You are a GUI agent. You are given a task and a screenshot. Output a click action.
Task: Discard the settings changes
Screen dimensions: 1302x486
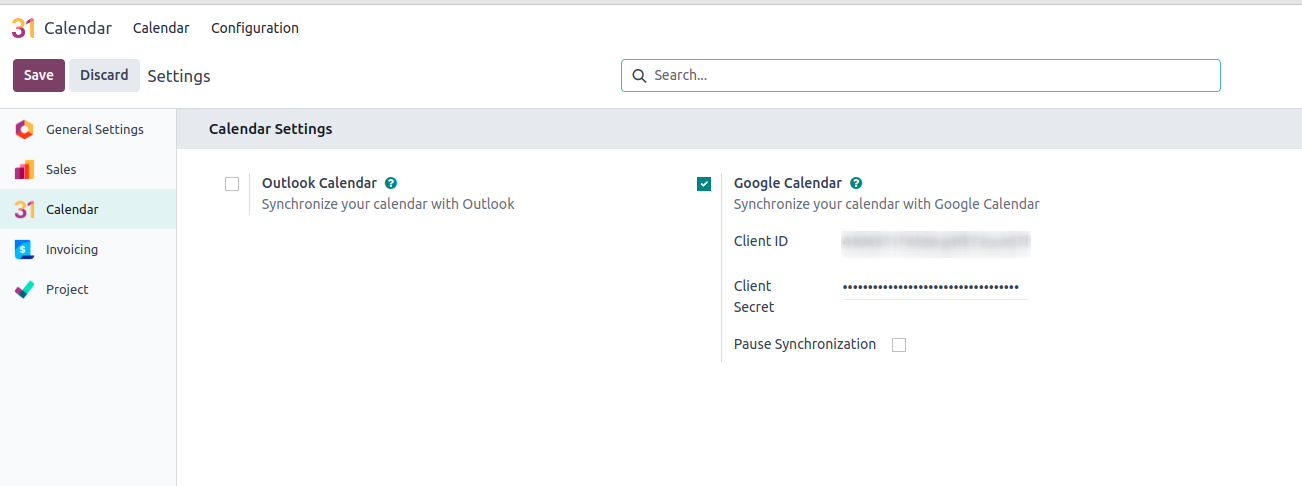coord(104,76)
